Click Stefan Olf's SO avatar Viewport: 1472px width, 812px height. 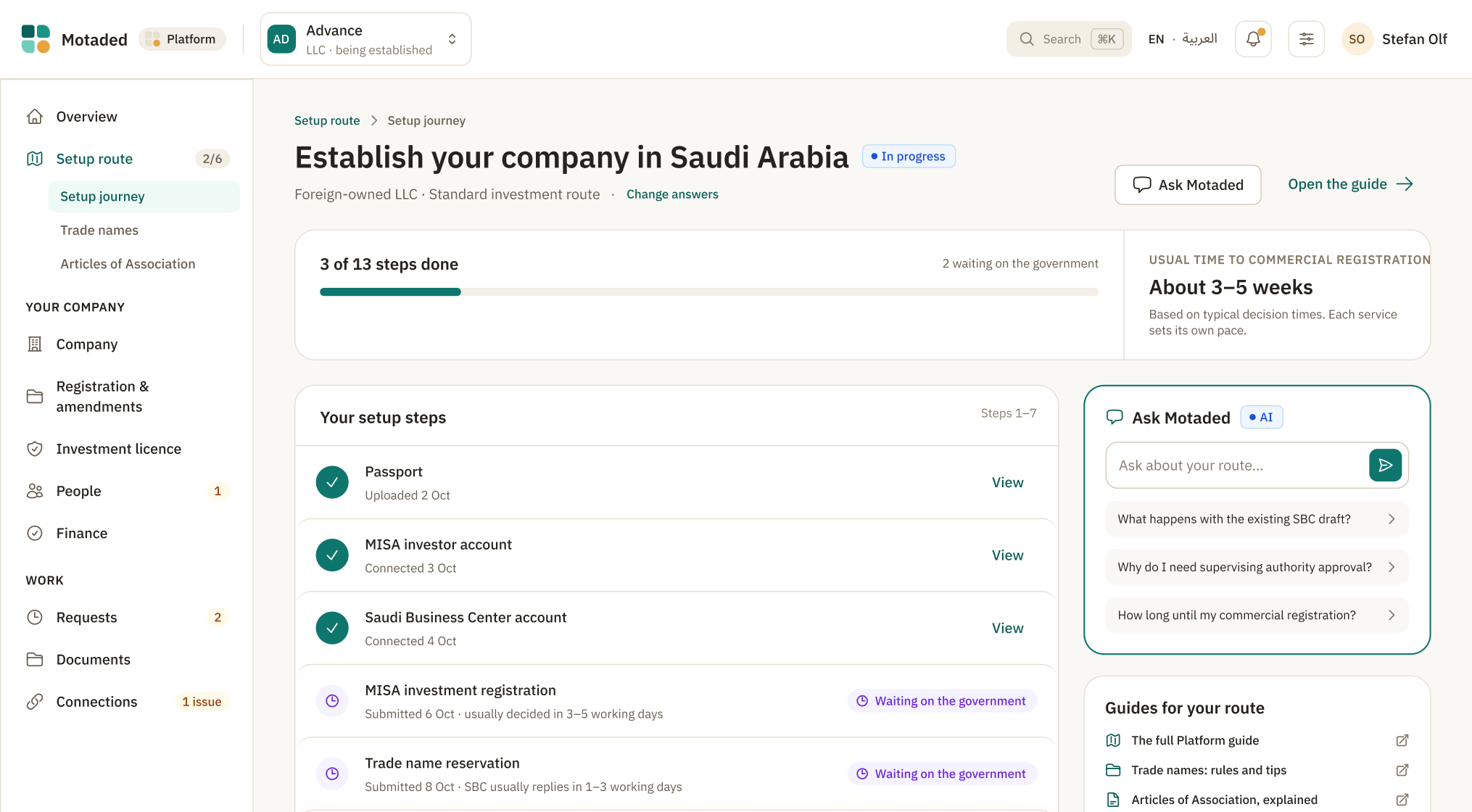[x=1357, y=39]
